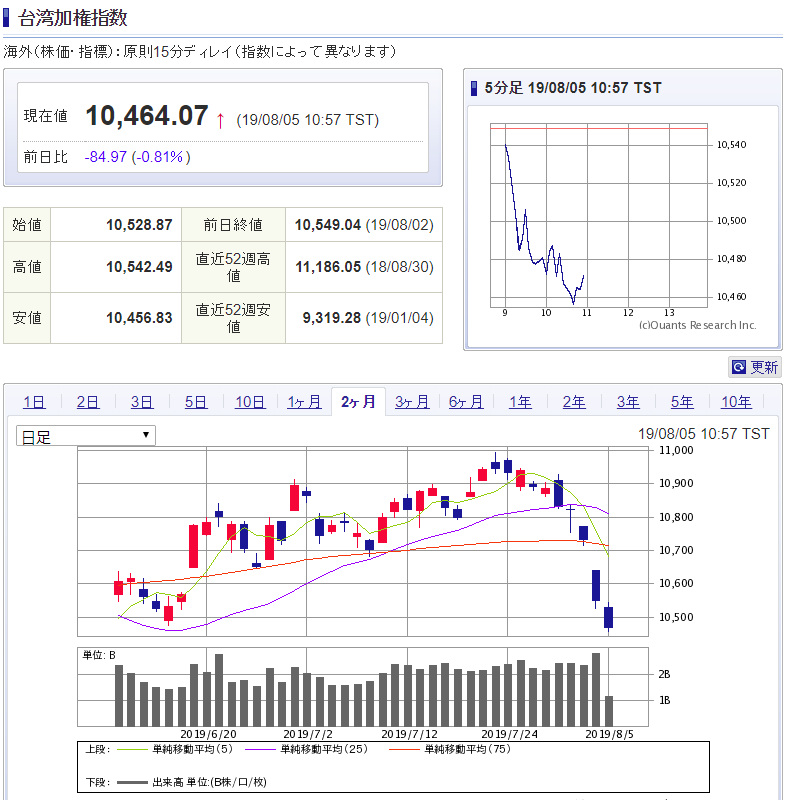The image size is (793, 800).
Task: Show the 10年 long-term chart
Action: pyautogui.click(x=736, y=402)
